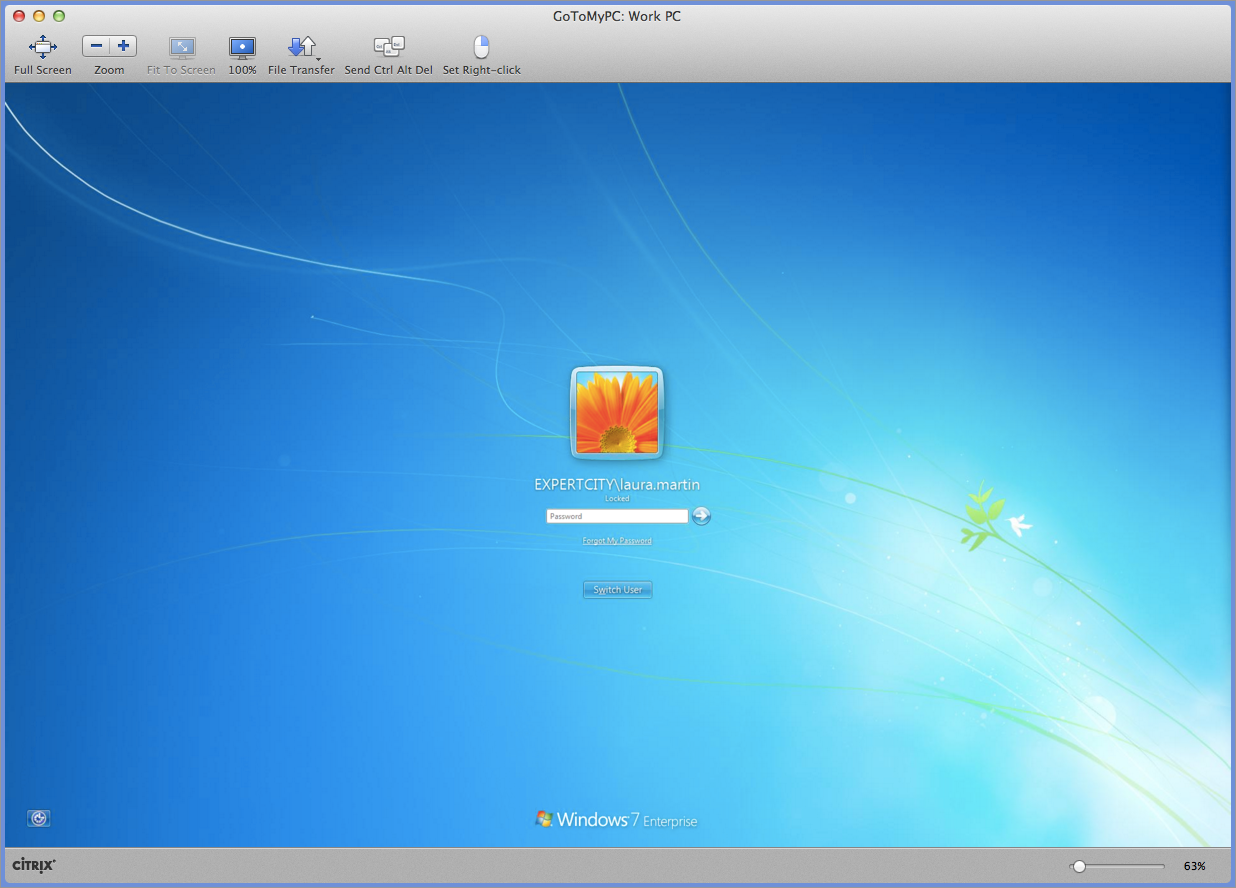
Task: Submit password with the arrow button
Action: (701, 516)
